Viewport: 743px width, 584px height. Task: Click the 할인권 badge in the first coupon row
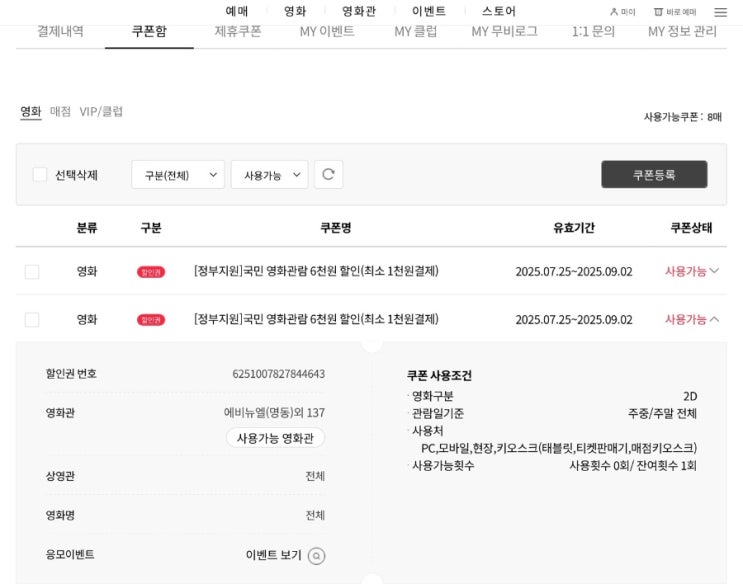151,272
